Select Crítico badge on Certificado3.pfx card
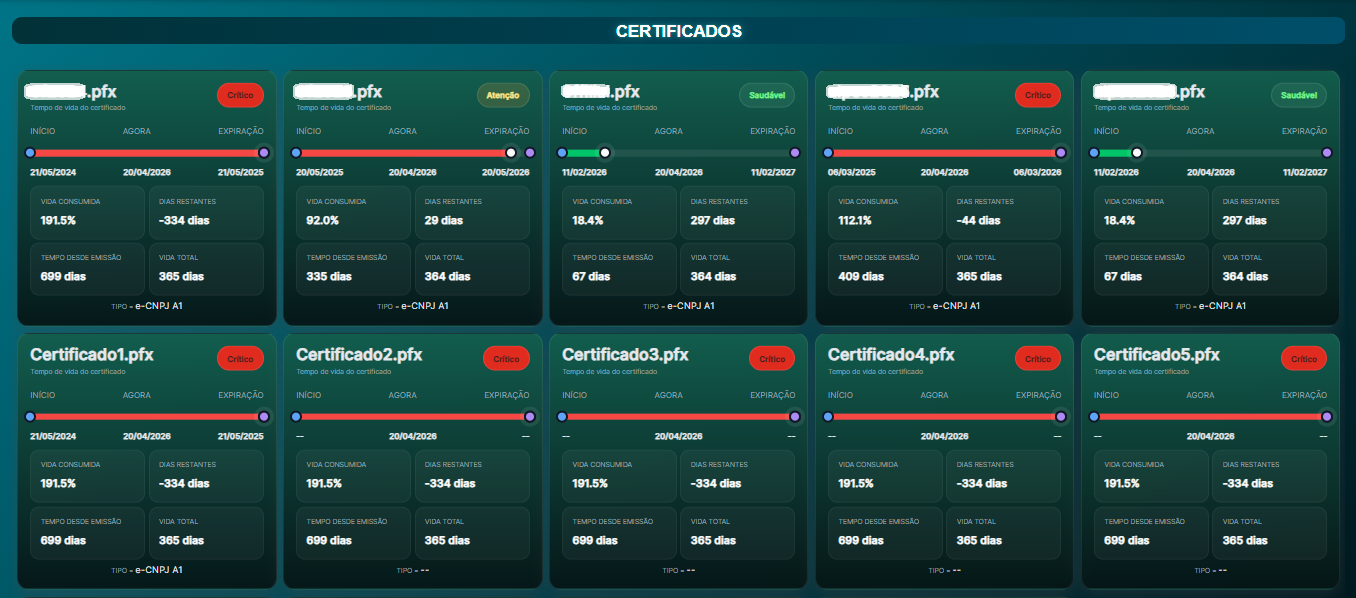This screenshot has height=598, width=1356. coord(772,358)
